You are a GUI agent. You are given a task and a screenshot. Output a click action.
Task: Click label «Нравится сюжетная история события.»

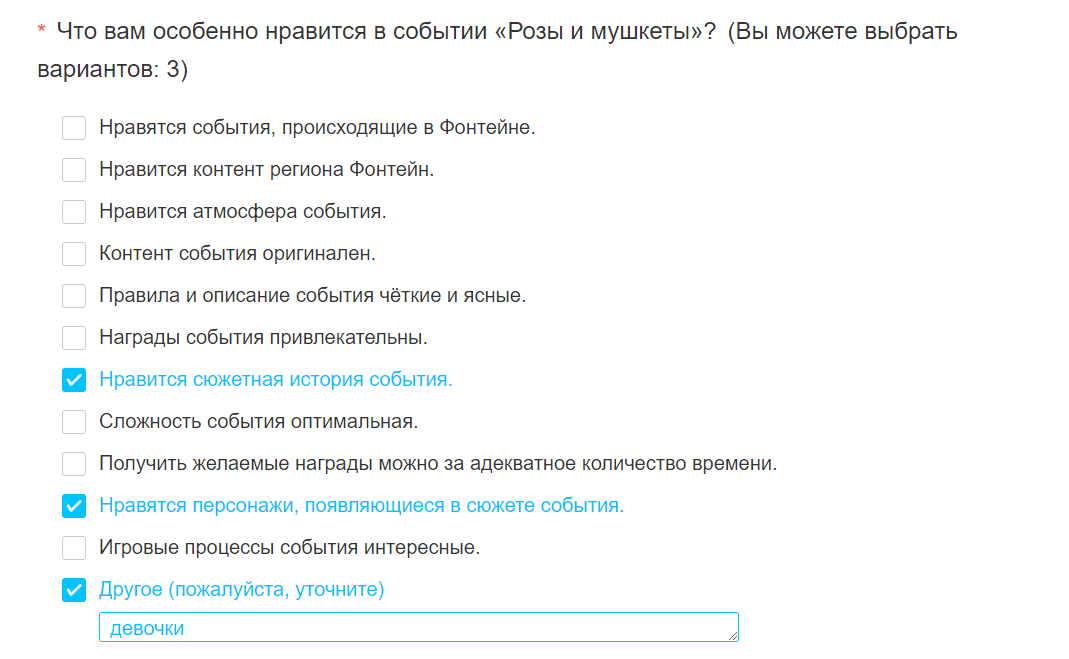tap(276, 380)
